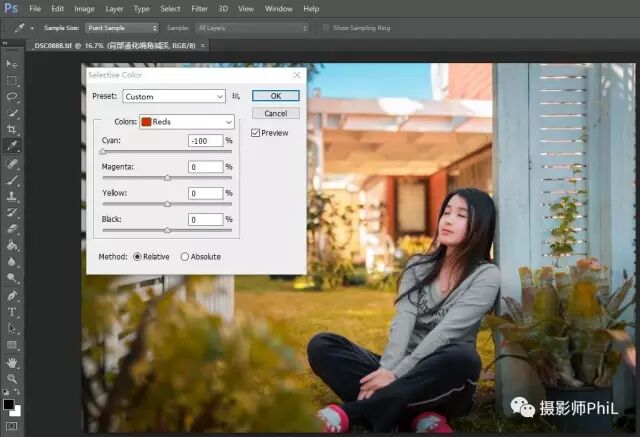Screen dimensions: 640x437
Task: Click the Yellow percentage input field
Action: [206, 193]
